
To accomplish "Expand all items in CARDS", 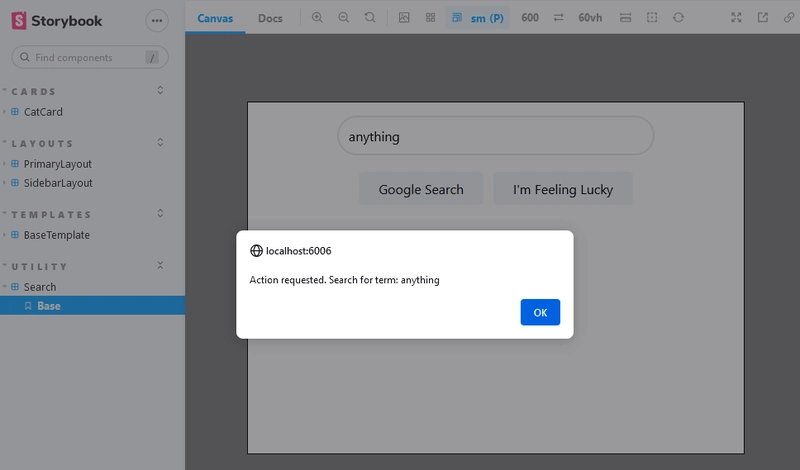I will point(160,91).
